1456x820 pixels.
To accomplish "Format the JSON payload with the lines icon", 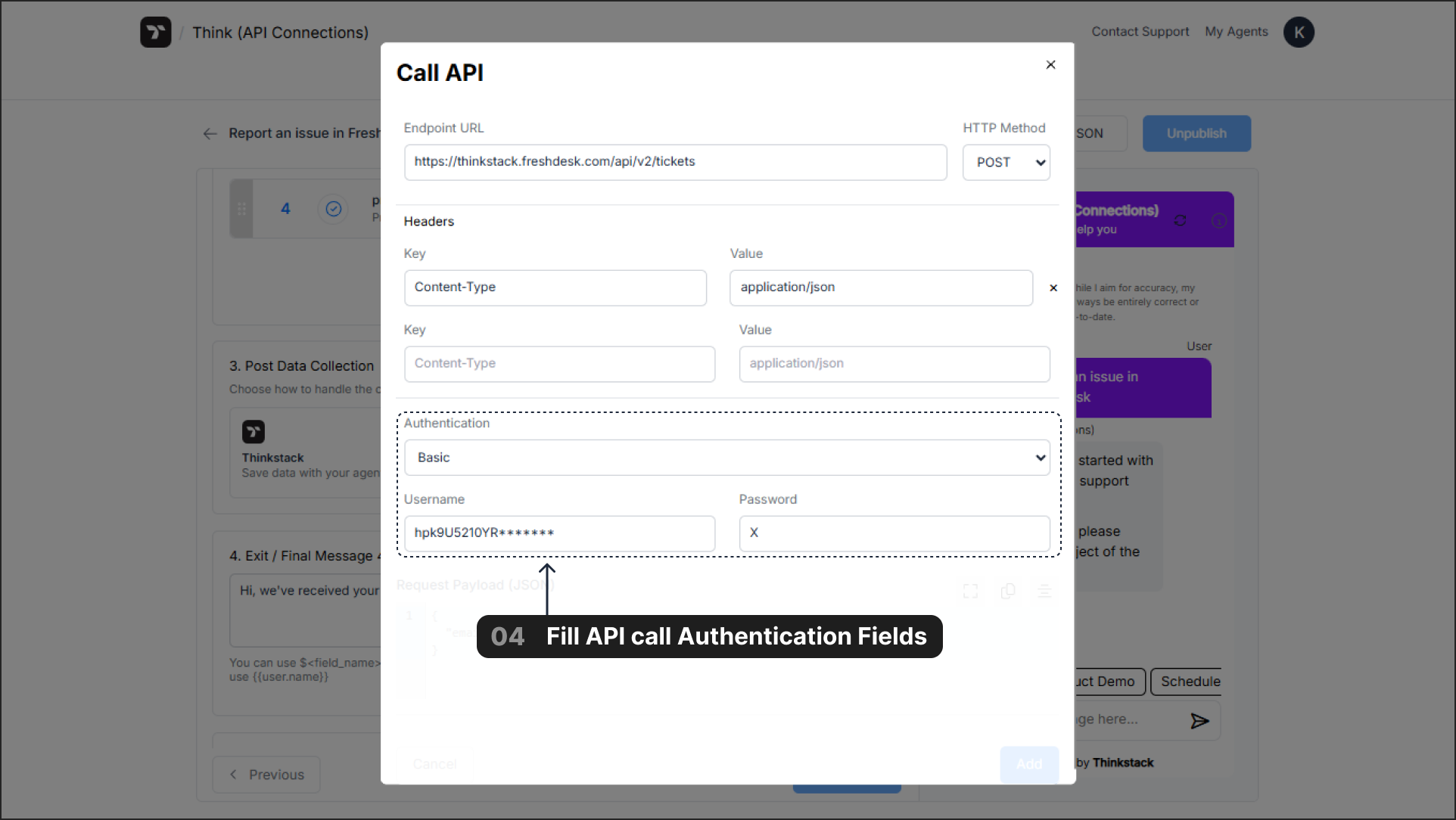I will click(x=1045, y=591).
